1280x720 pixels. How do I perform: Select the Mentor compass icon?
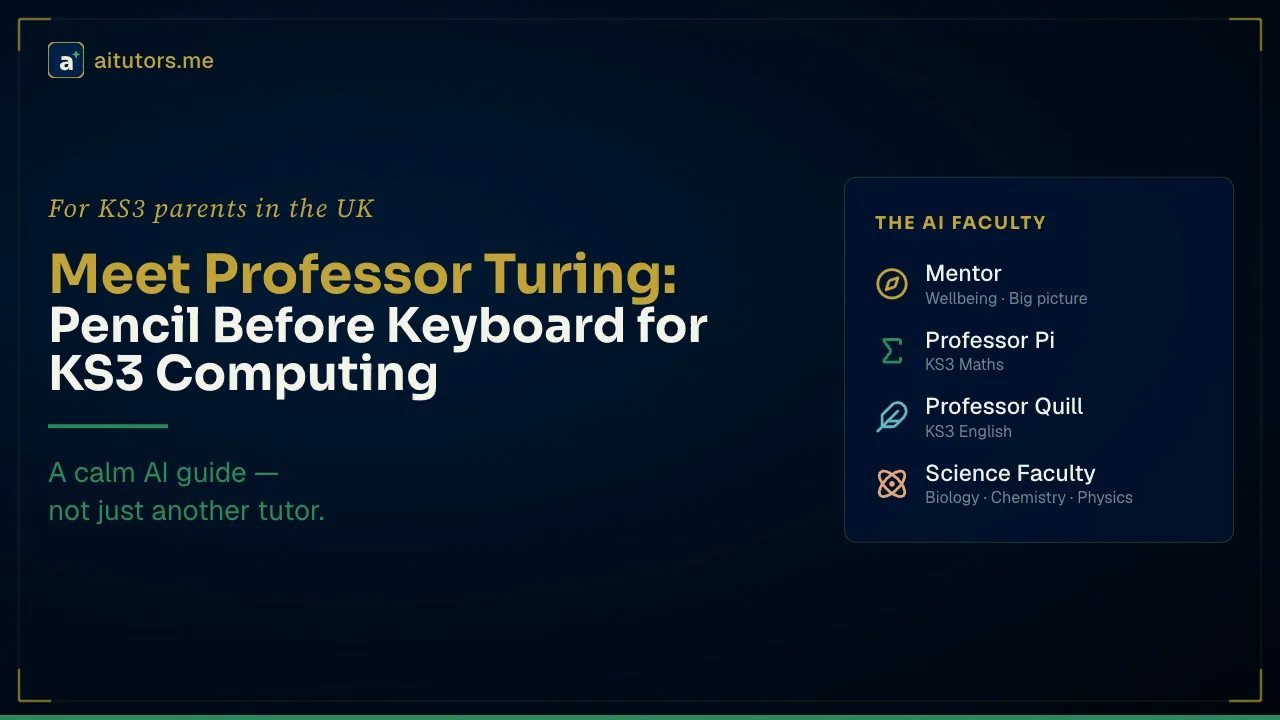tap(892, 284)
